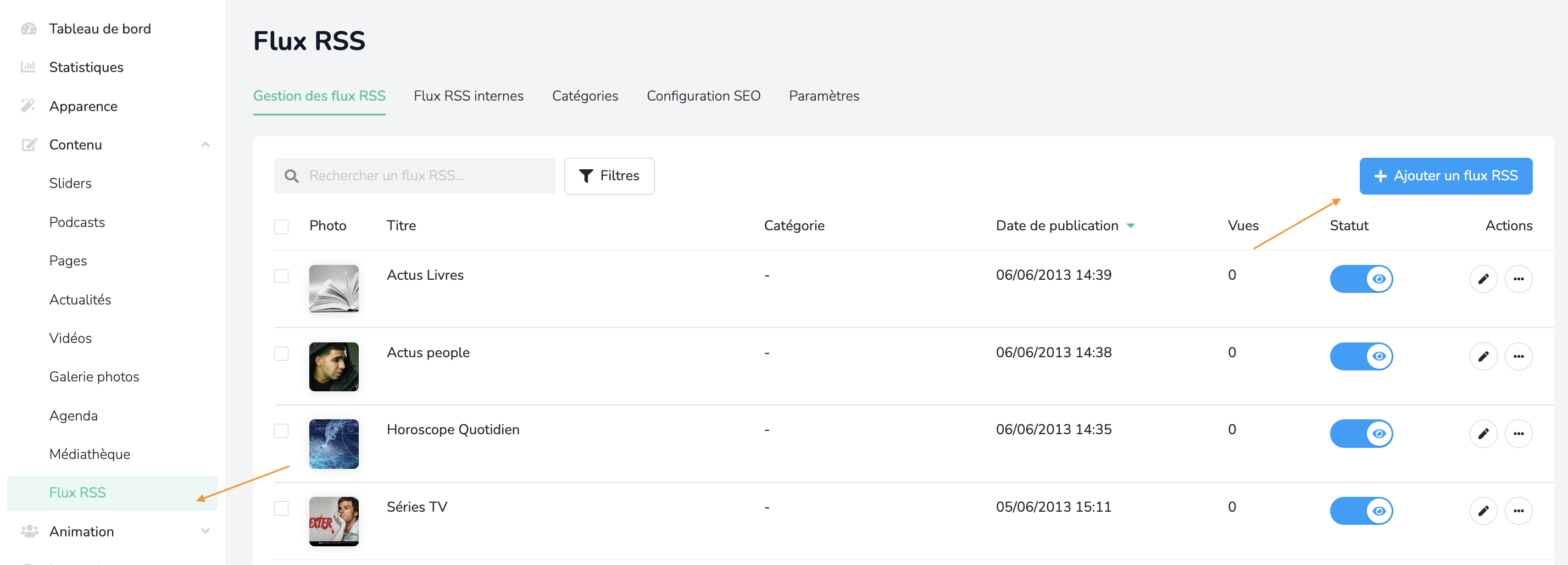Screen dimensions: 1568x565
Task: Click the Statistiques chart icon in sidebar
Action: click(x=29, y=67)
